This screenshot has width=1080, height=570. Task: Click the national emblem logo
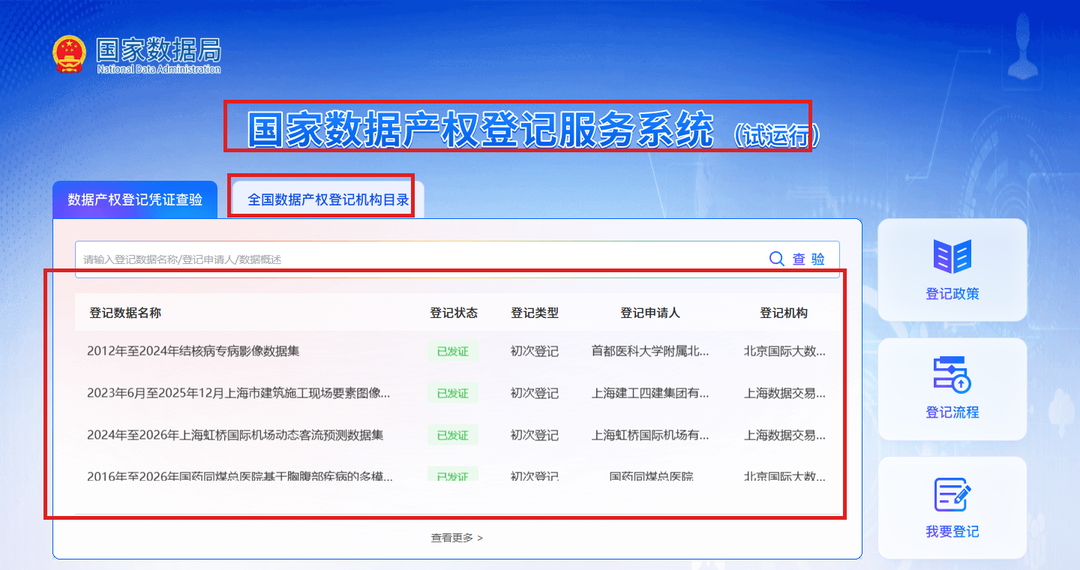pos(70,54)
